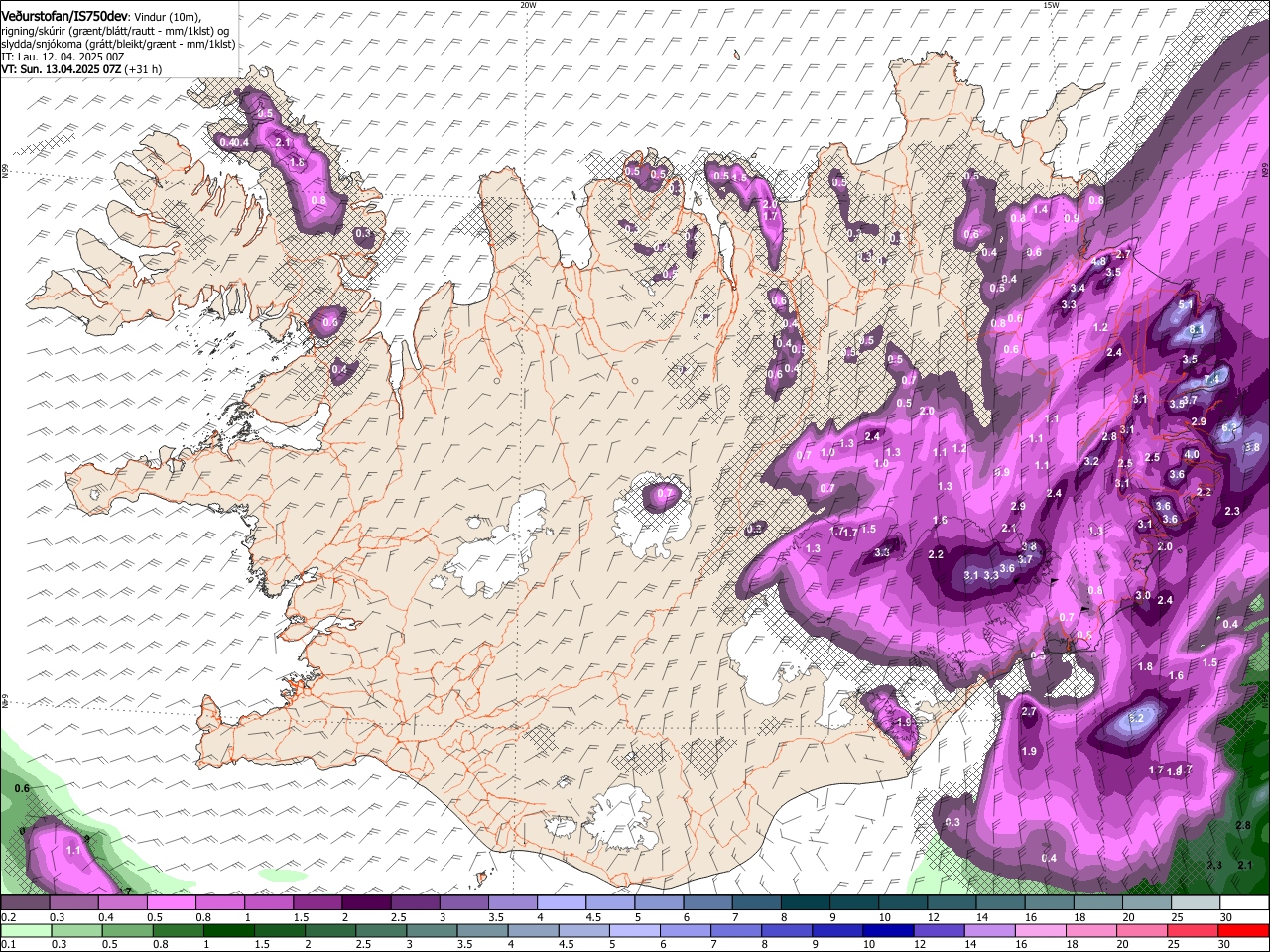Pick the bright pink 0.5–0.8 swatch, top legend row
Viewport: 1270px width, 952px height.
171,902
